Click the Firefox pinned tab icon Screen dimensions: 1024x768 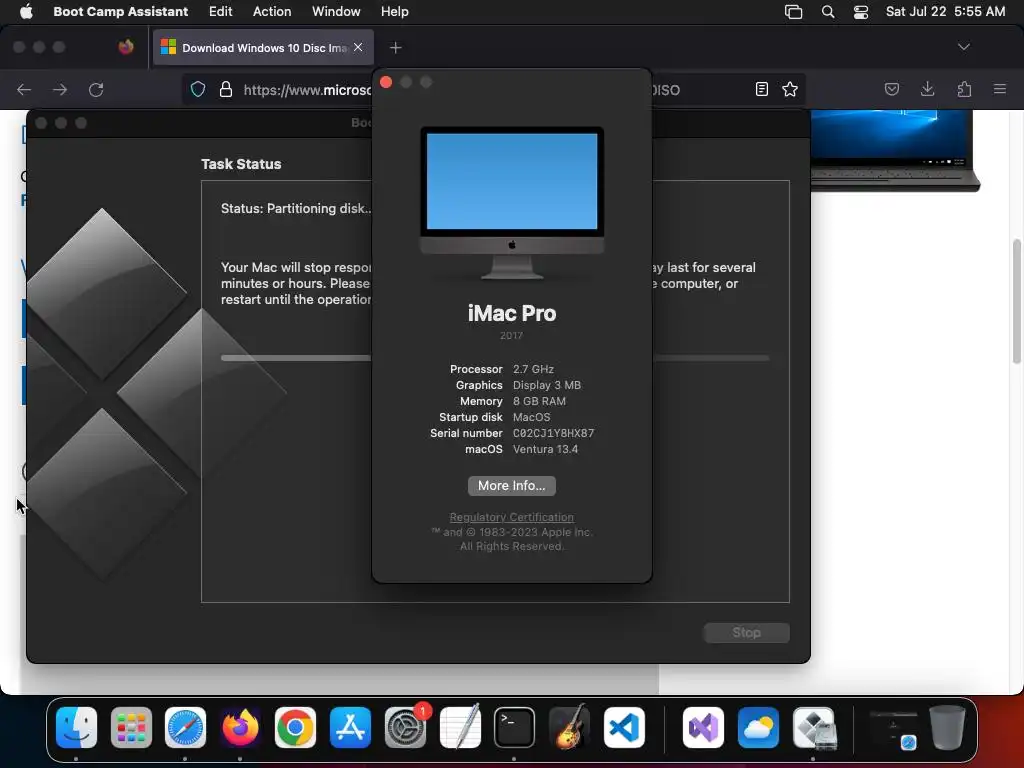point(126,47)
